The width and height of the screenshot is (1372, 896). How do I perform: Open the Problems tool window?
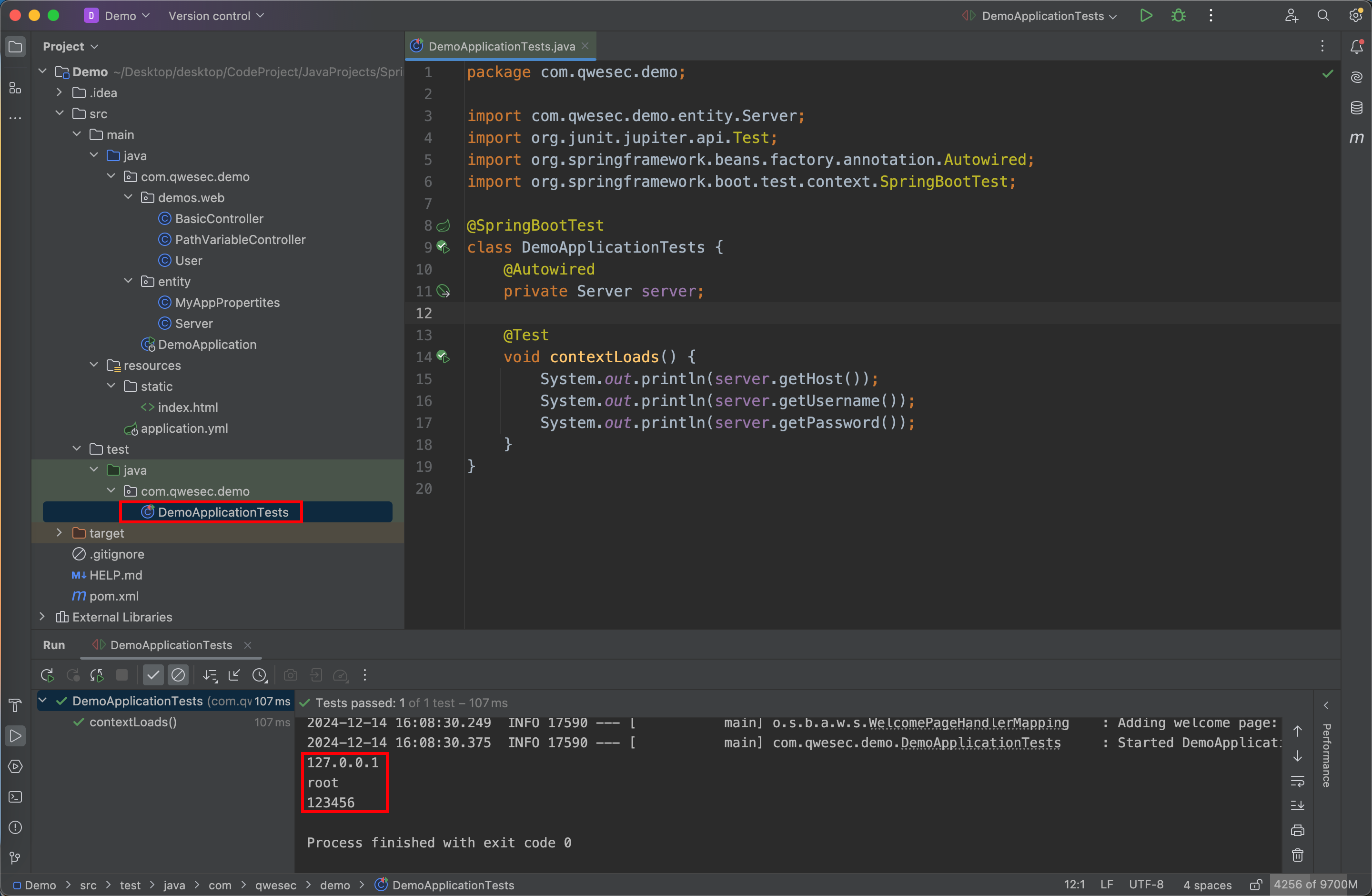point(16,827)
